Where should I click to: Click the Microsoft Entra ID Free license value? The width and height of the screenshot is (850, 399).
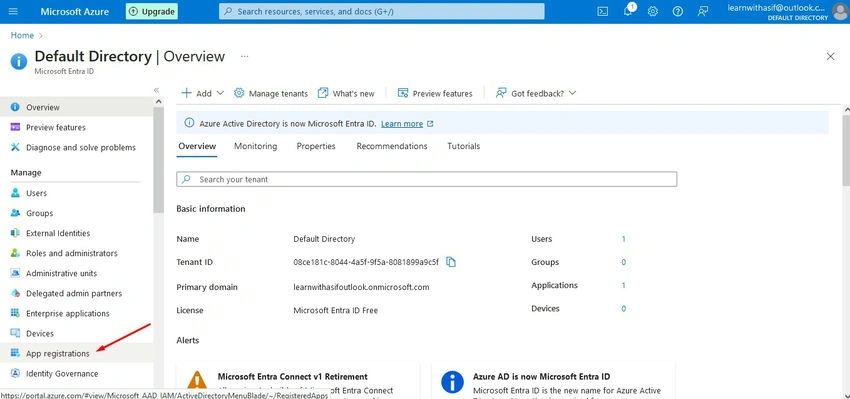[x=336, y=311]
